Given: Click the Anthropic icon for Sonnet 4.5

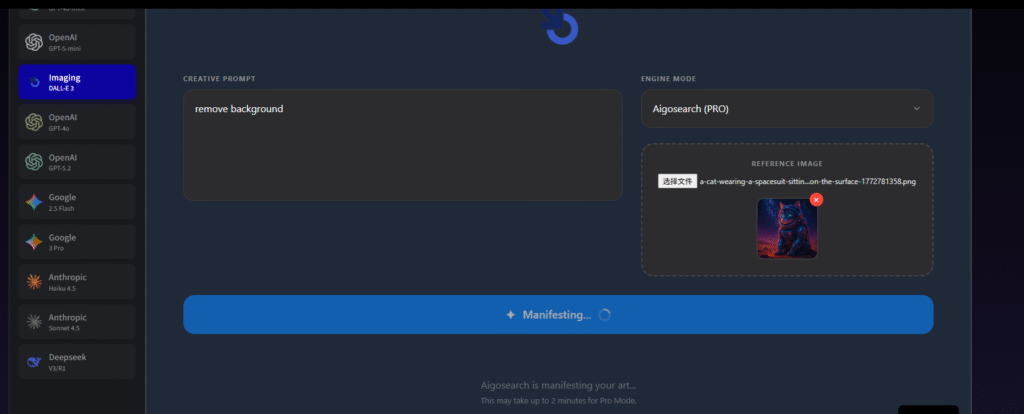Looking at the screenshot, I should 34,322.
